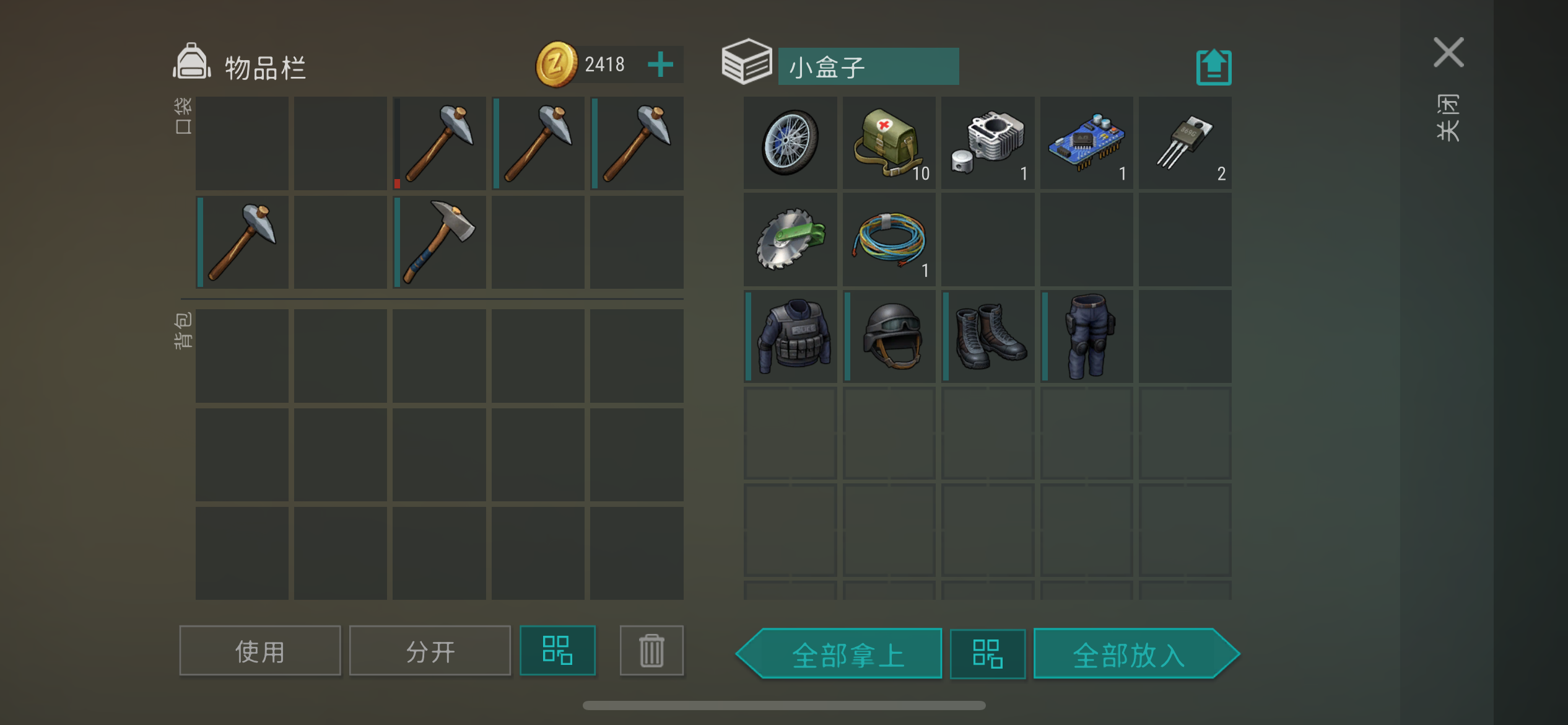Screen dimensions: 1568x725
Task: Select the tactical helmet with goggles
Action: (x=889, y=336)
